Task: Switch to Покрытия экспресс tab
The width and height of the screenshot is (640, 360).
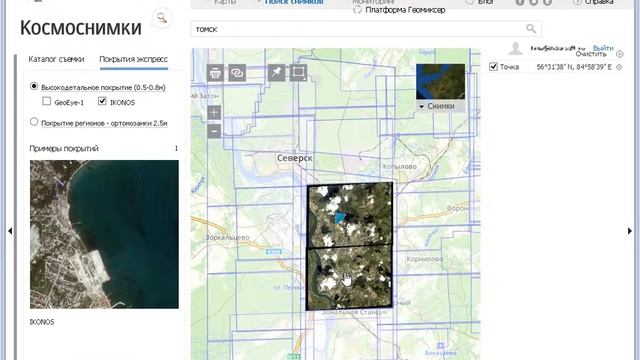Action: point(133,59)
